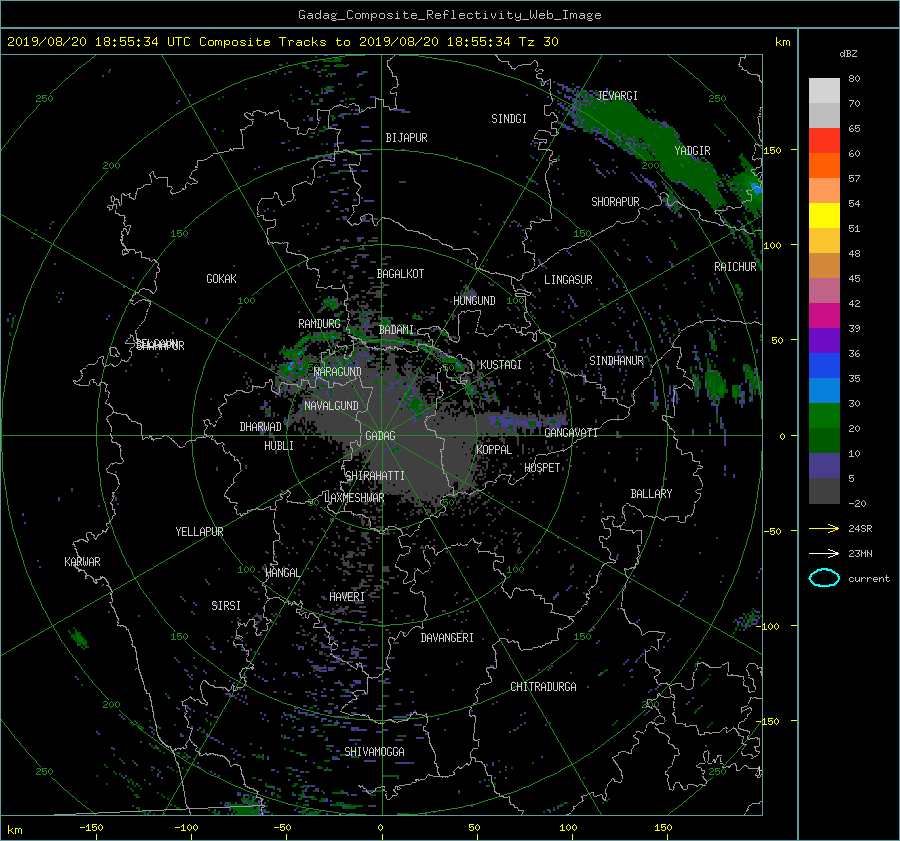
Task: Click the RAICHUR city label
Action: pos(735,267)
